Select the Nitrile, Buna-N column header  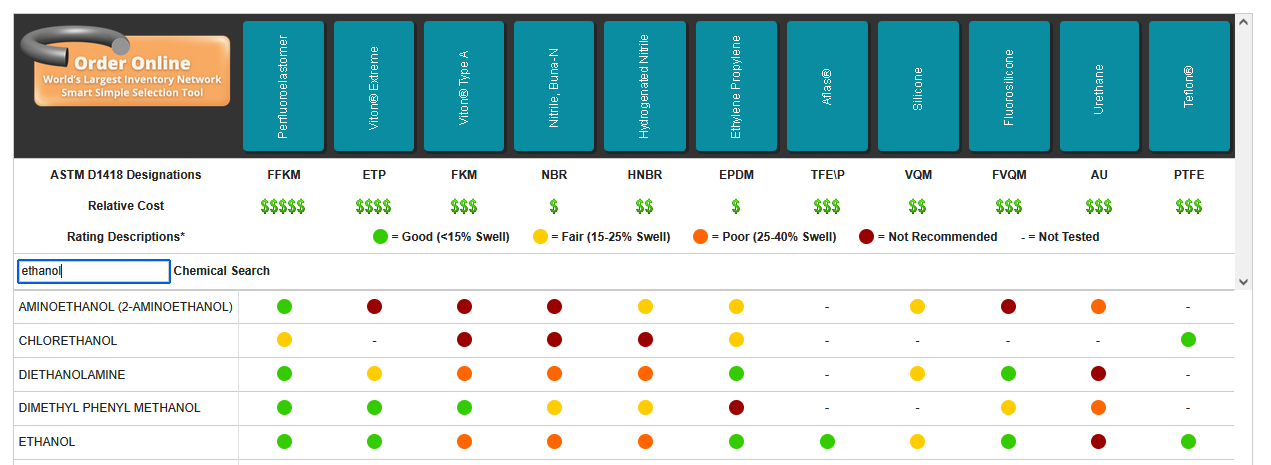click(x=555, y=86)
